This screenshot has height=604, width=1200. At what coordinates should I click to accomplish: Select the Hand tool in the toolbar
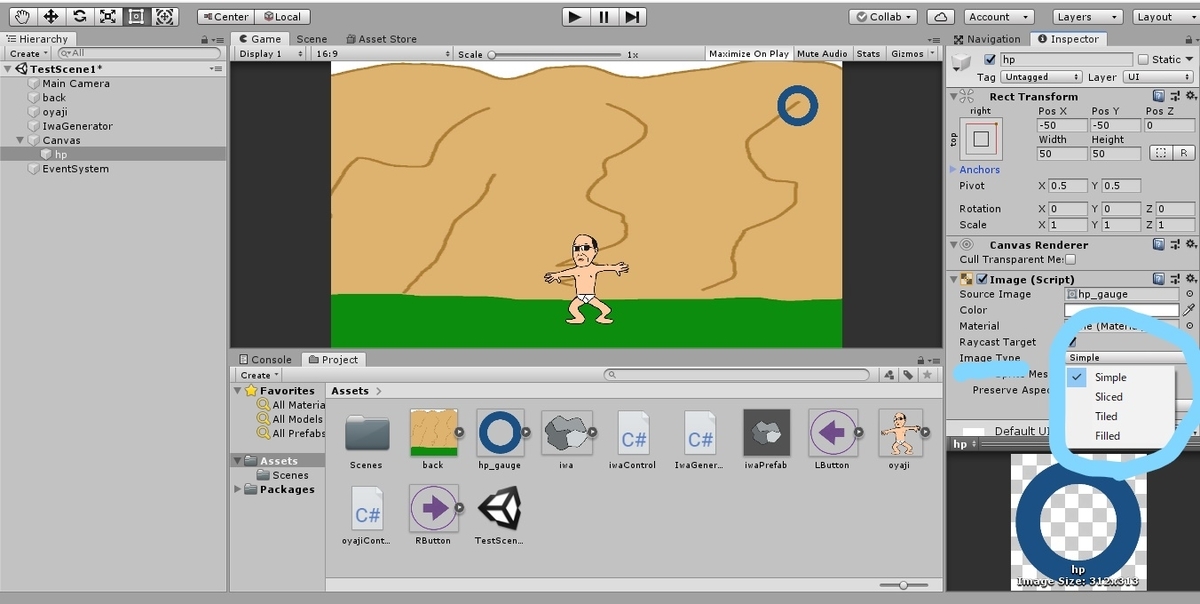[x=22, y=16]
